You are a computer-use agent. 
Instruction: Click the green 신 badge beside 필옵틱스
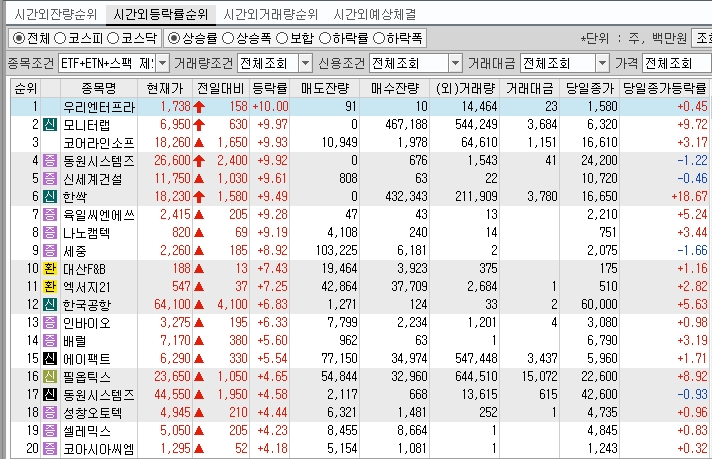pyautogui.click(x=50, y=376)
